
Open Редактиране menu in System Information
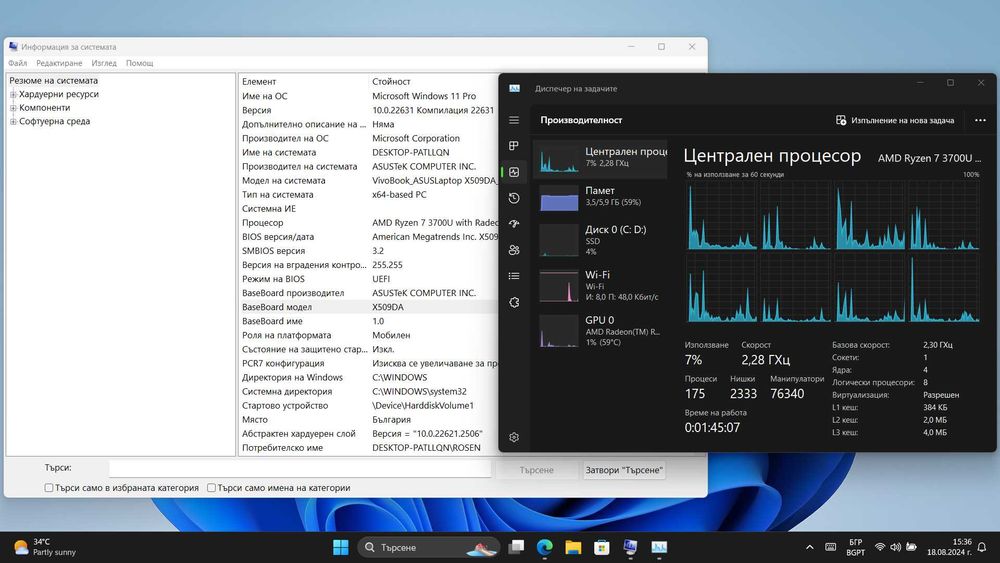click(x=59, y=63)
